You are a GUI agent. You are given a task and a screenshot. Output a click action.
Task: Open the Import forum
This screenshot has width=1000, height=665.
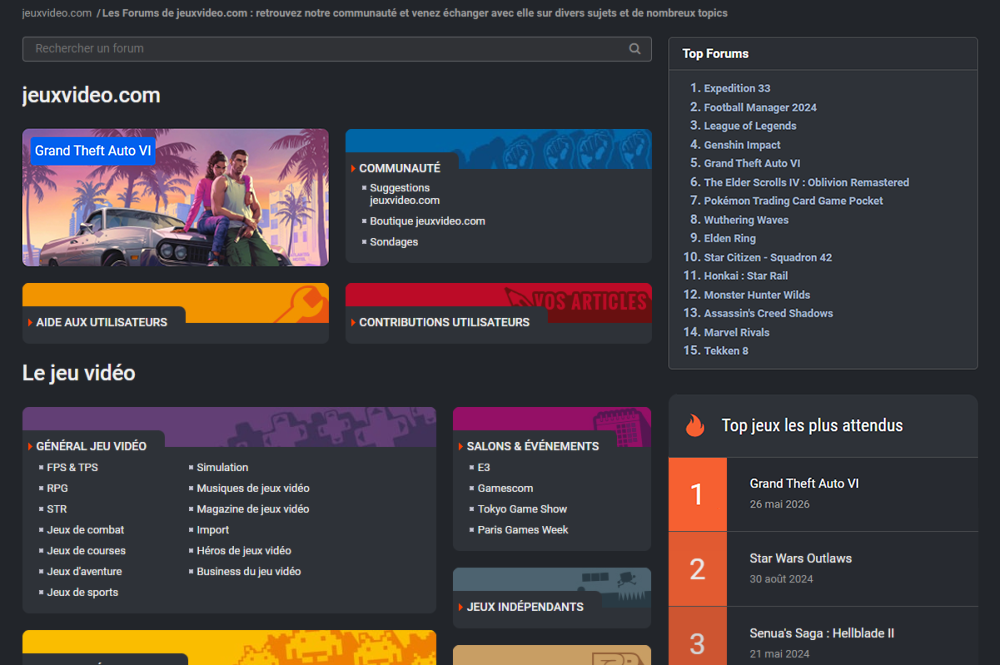(212, 530)
